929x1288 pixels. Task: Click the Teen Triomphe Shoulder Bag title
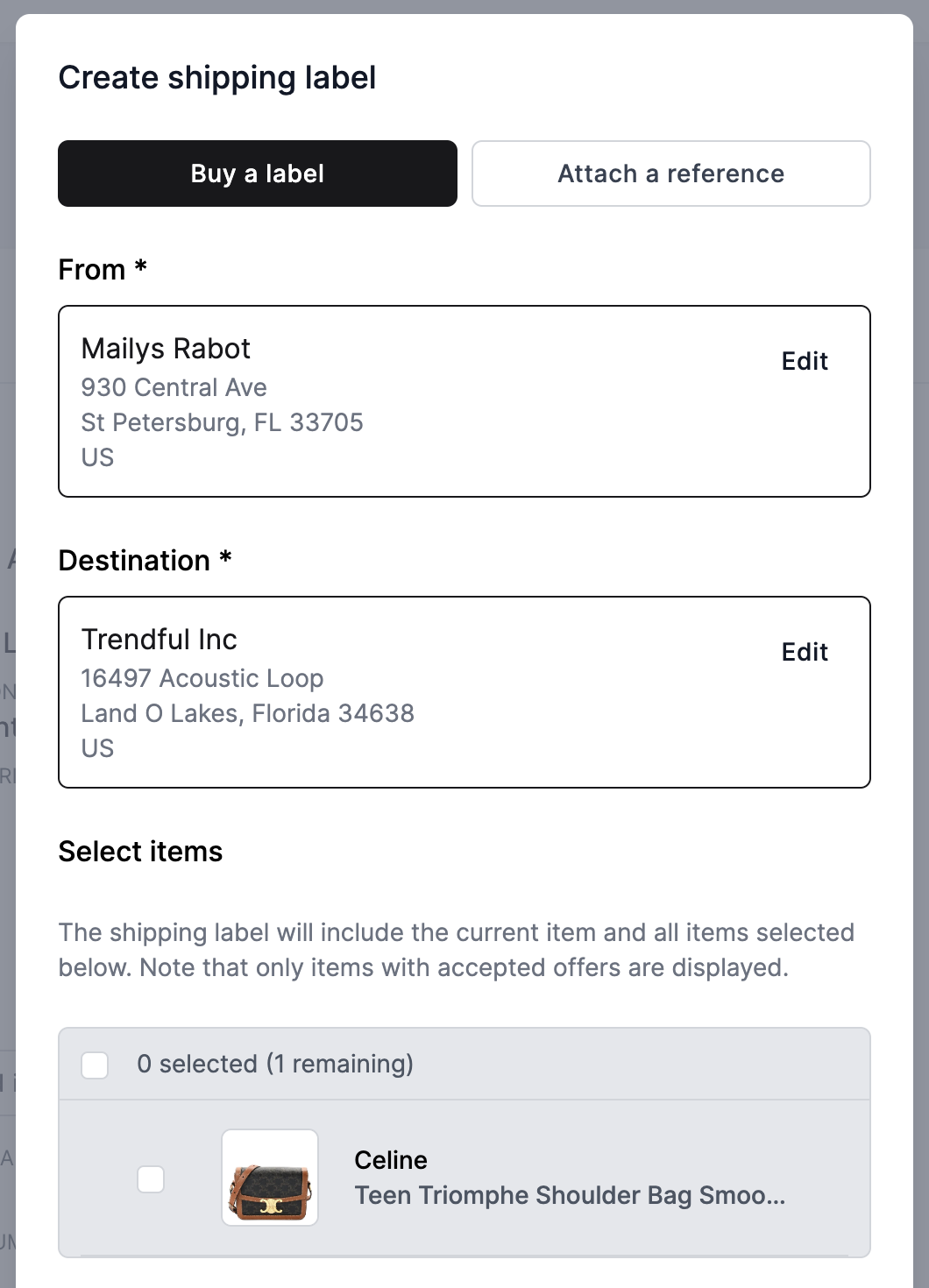pyautogui.click(x=570, y=1195)
